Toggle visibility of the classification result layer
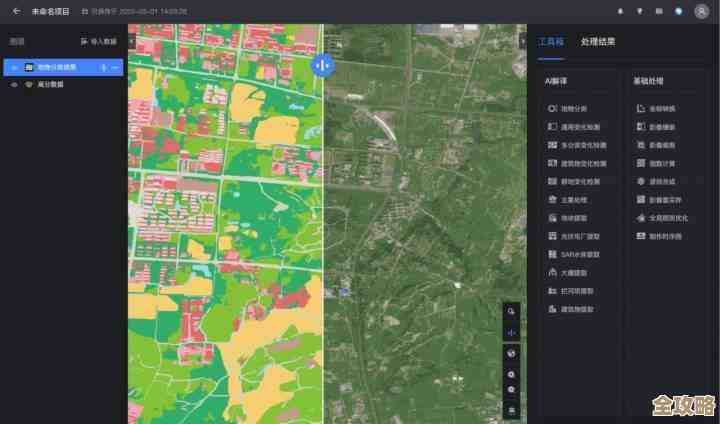The image size is (720, 424). click(x=14, y=67)
